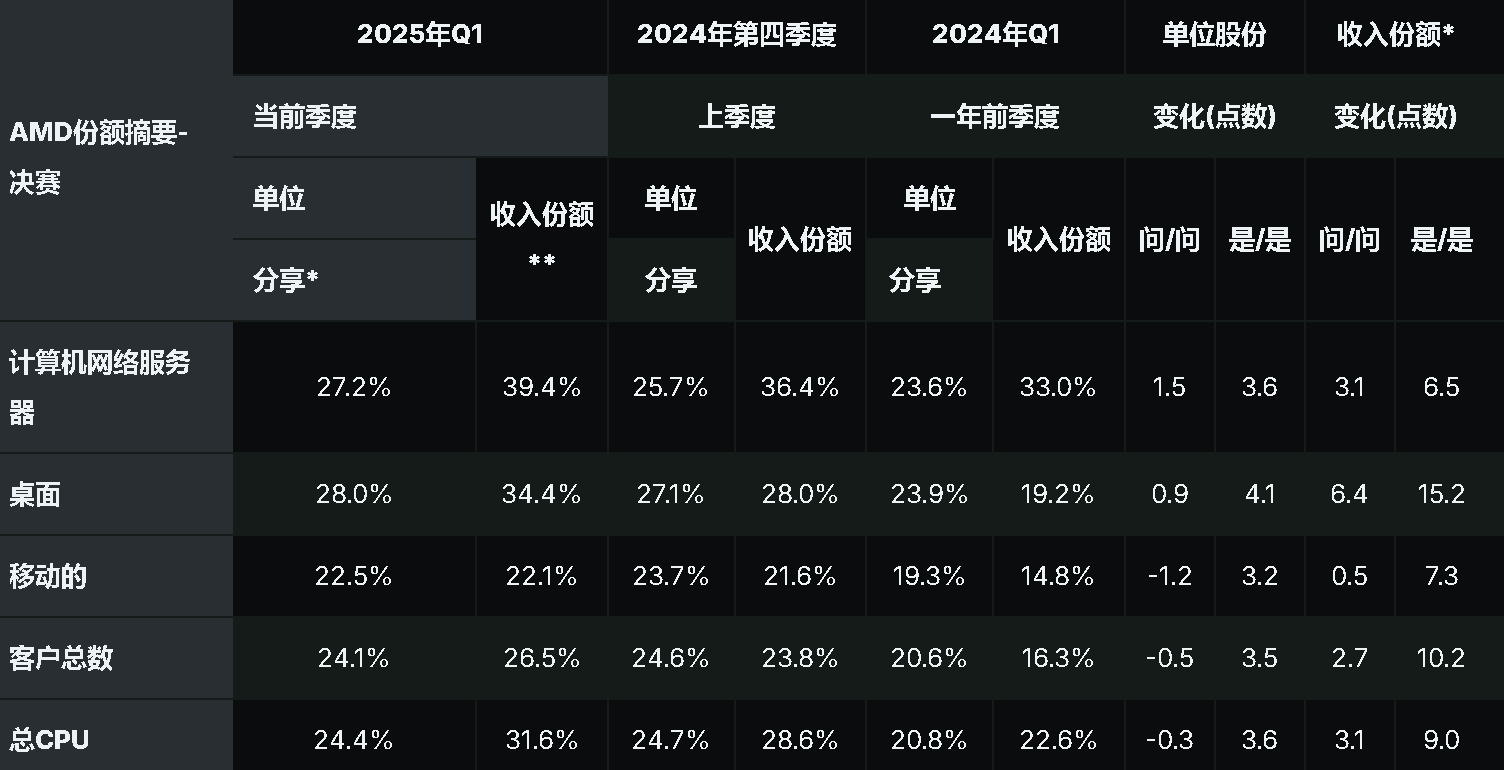The height and width of the screenshot is (770, 1504).
Task: Select the 上季度 subheader cell
Action: [x=737, y=117]
